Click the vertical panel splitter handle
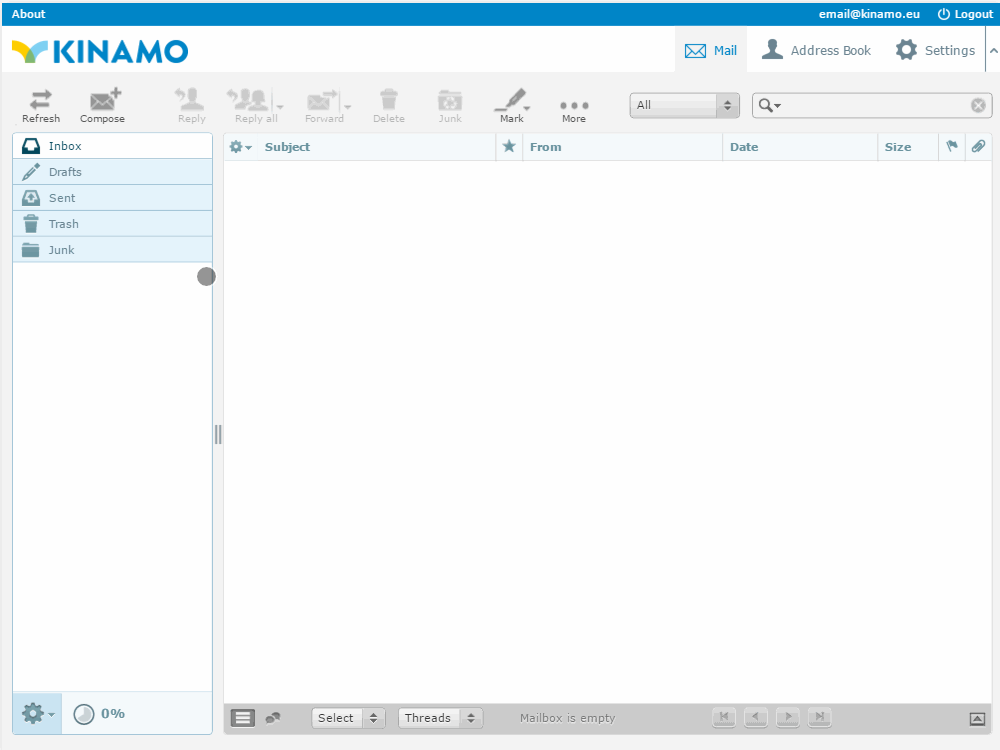1000x750 pixels. click(x=218, y=434)
